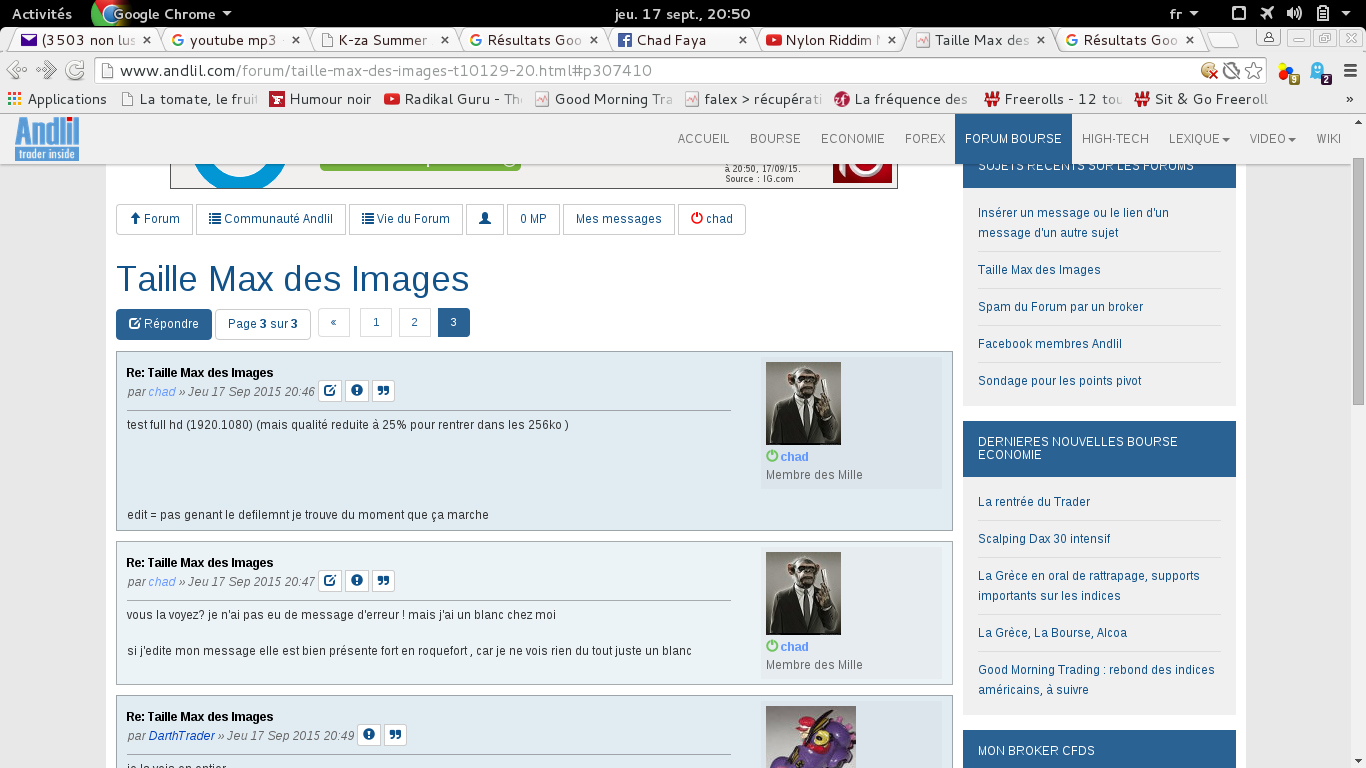This screenshot has width=1366, height=768.
Task: Click the colored-balls extension icon
Action: (1288, 71)
